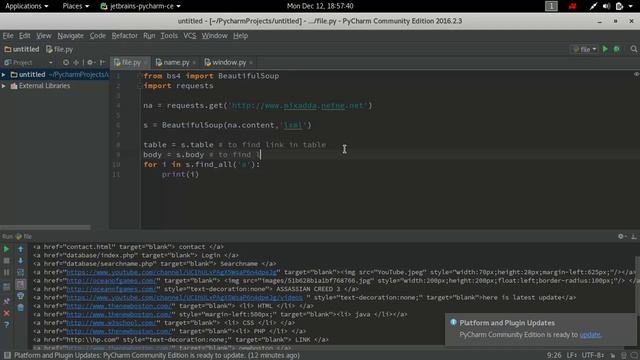
Task: Close the name.py tab
Action: pos(194,62)
